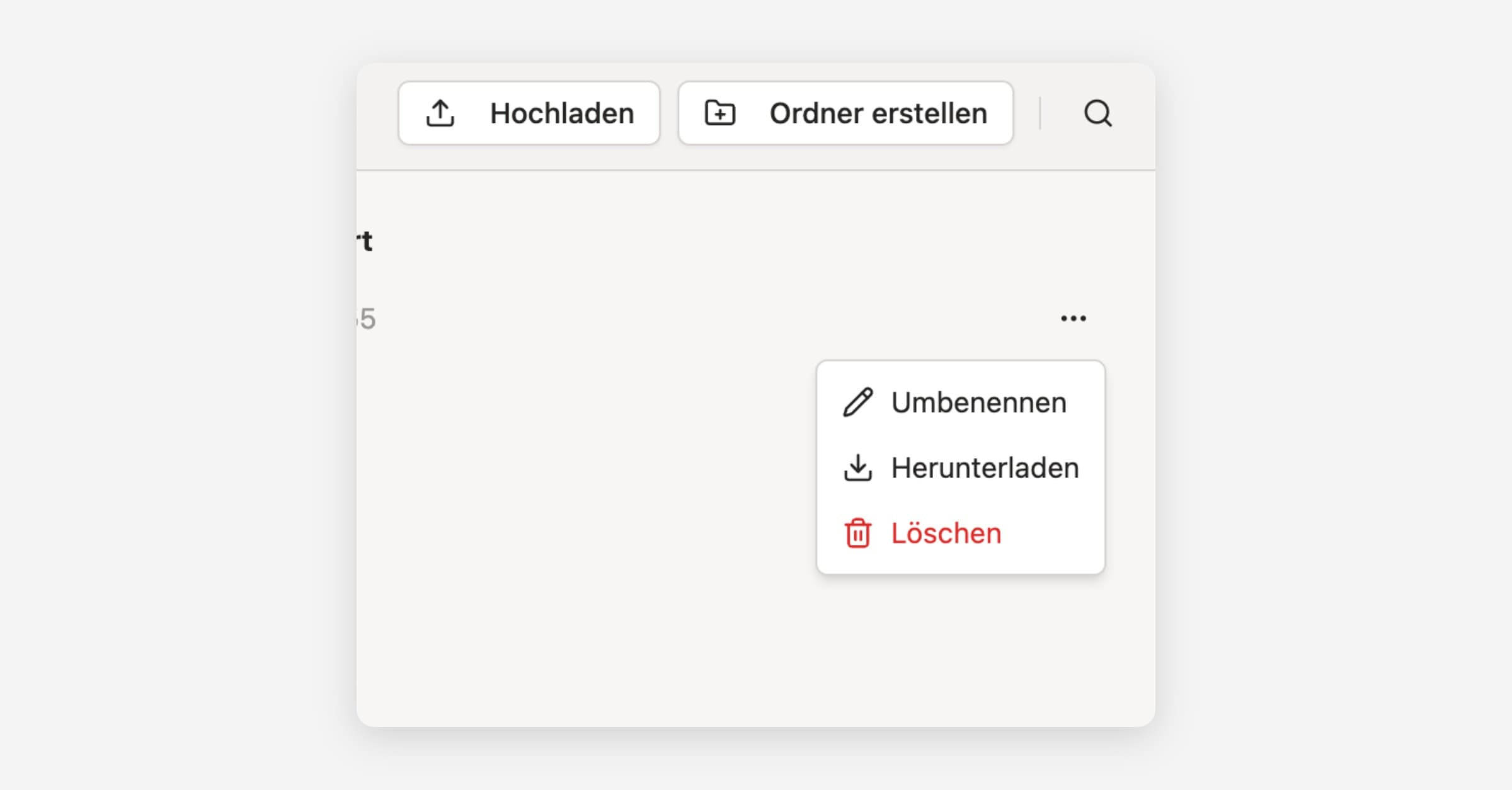1512x790 pixels.
Task: Click the bold truncated header ending in t
Action: pyautogui.click(x=365, y=241)
